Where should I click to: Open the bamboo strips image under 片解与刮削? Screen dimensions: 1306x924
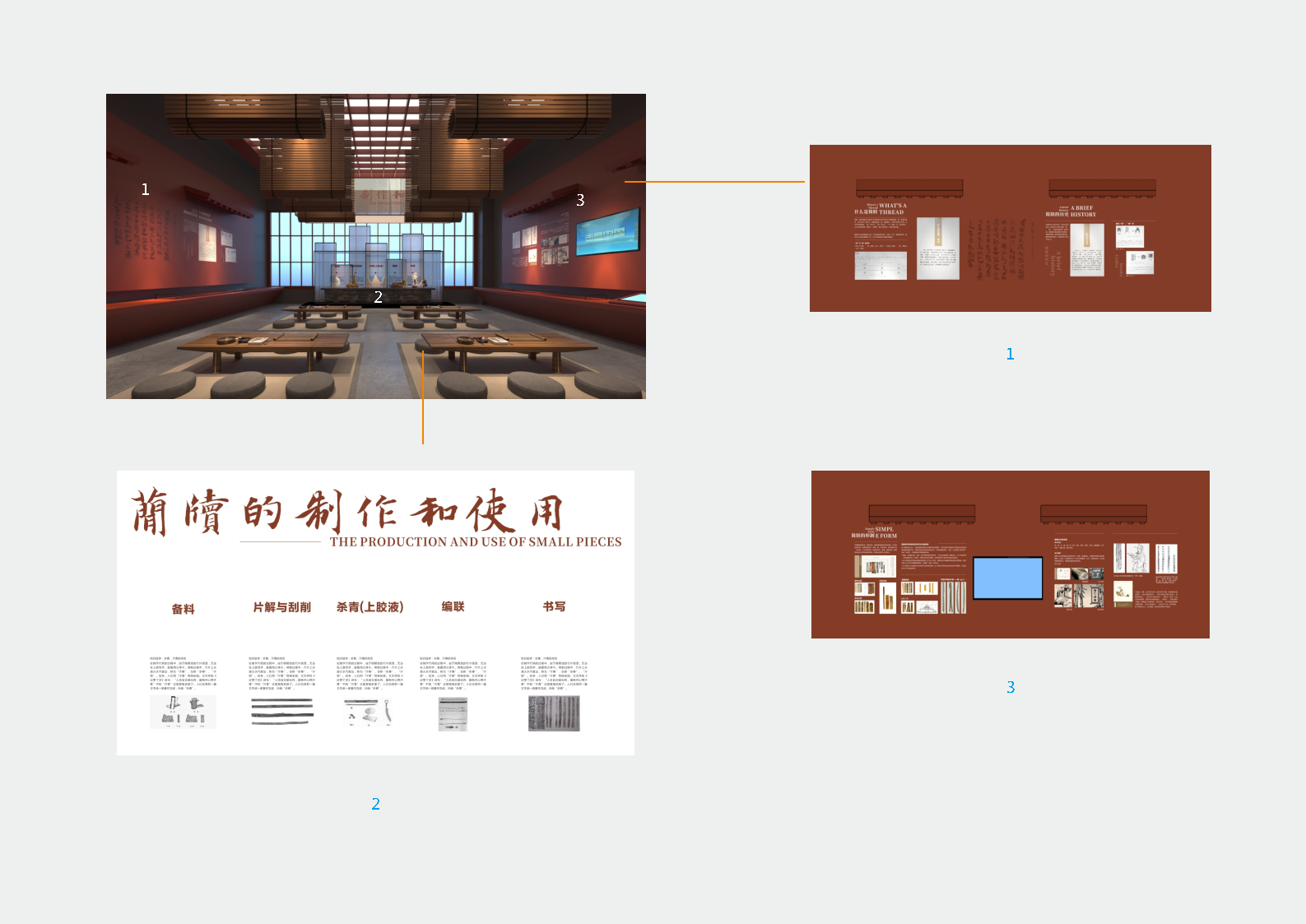click(x=281, y=711)
